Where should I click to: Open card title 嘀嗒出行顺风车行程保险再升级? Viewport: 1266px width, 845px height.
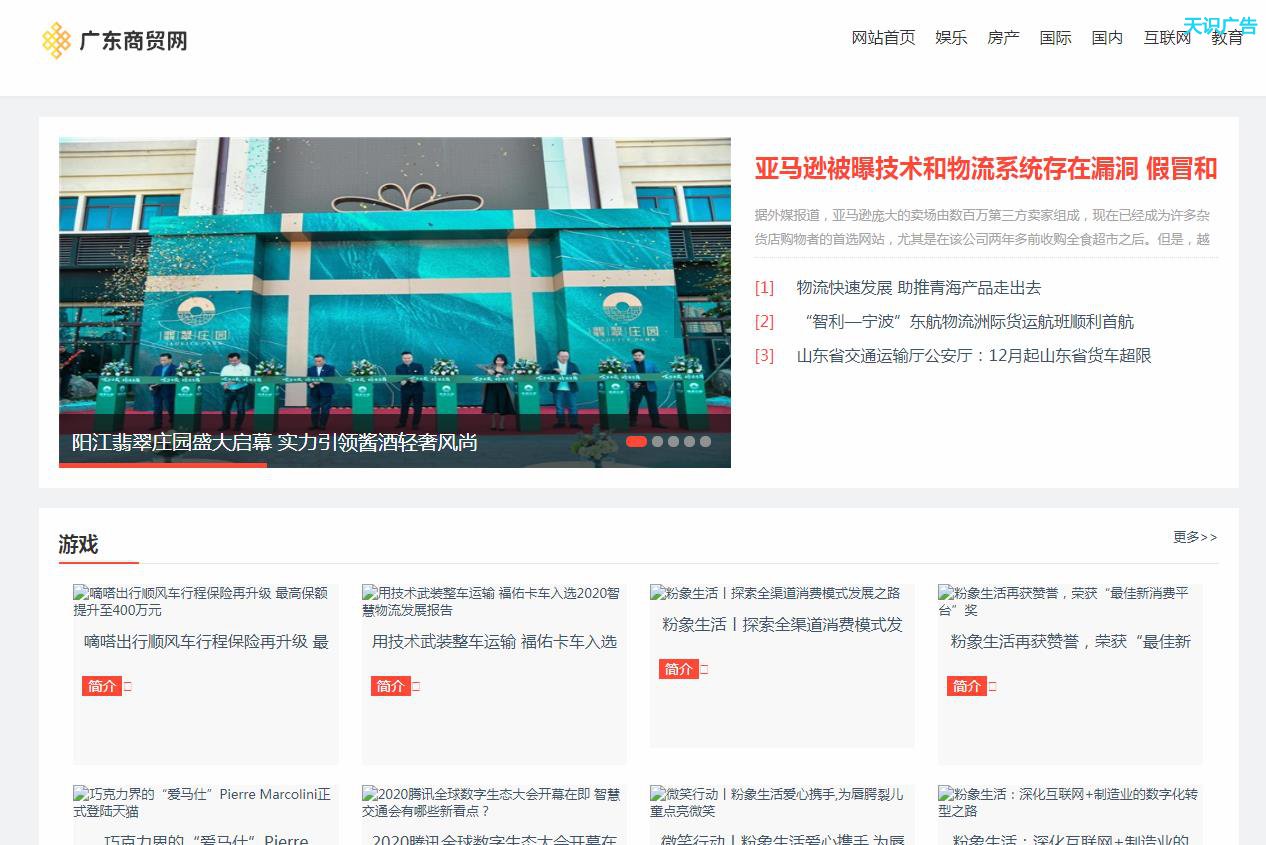(x=205, y=642)
